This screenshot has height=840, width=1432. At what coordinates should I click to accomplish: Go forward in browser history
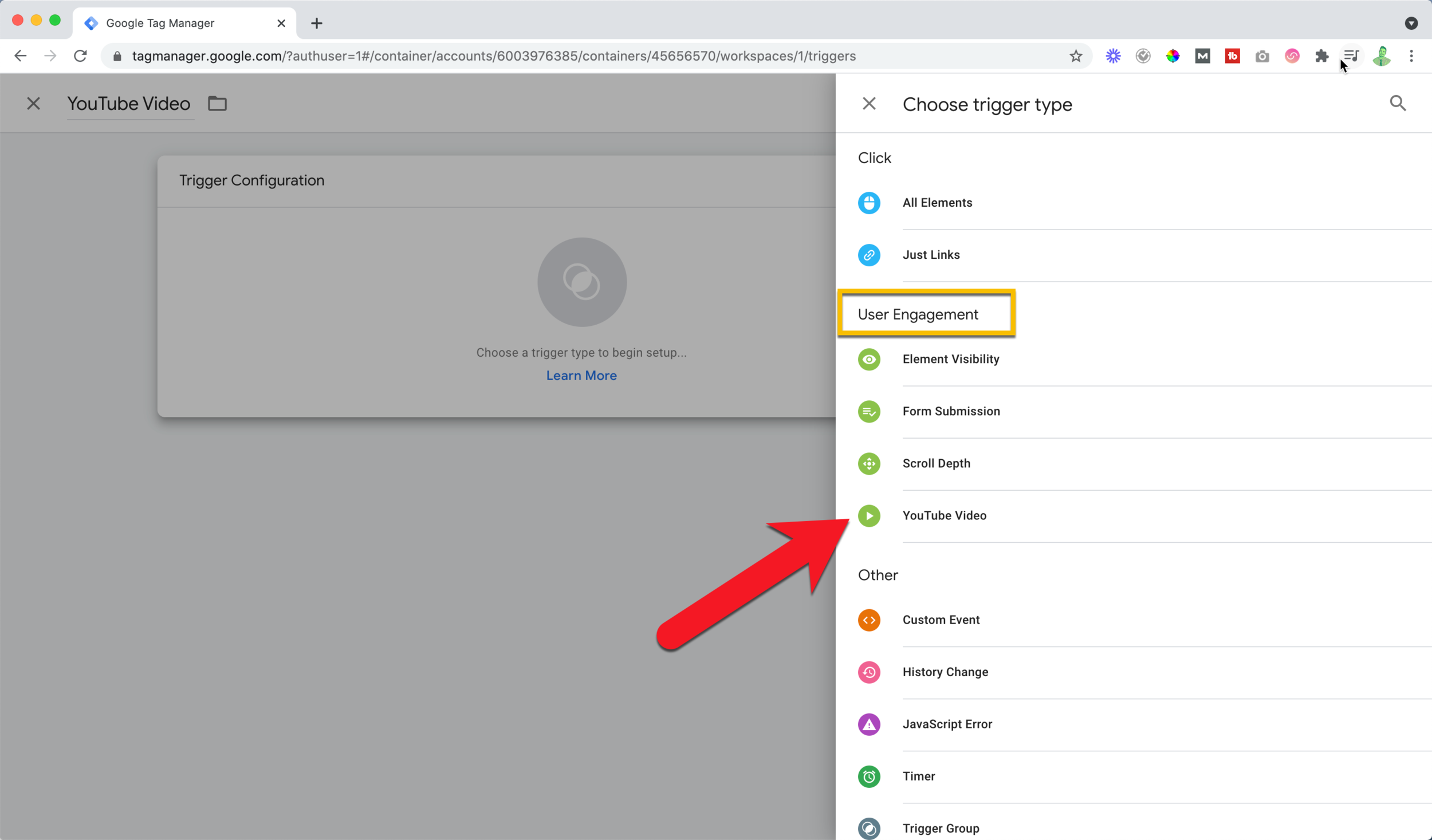tap(50, 56)
